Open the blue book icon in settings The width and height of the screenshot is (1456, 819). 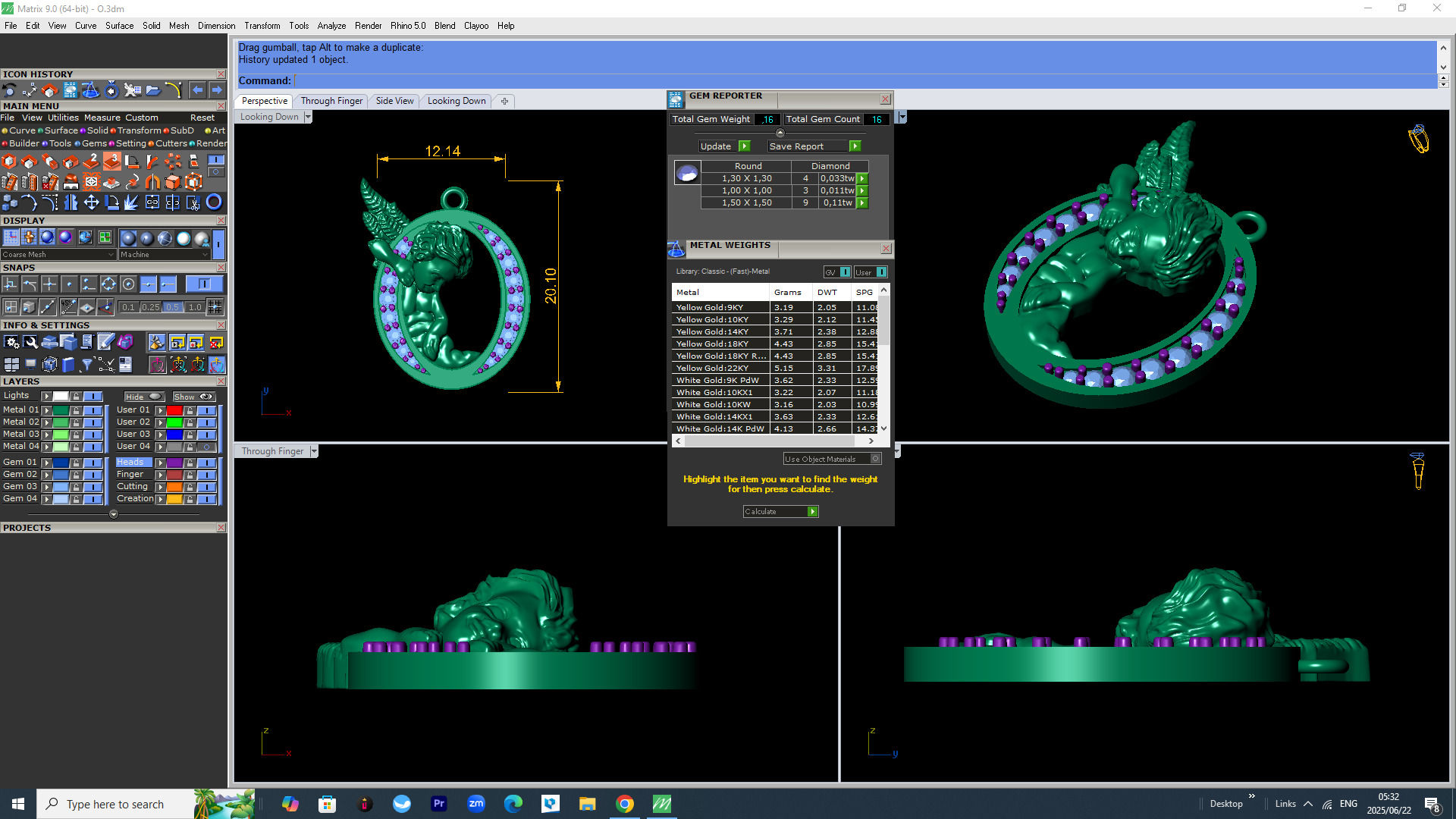tap(68, 365)
